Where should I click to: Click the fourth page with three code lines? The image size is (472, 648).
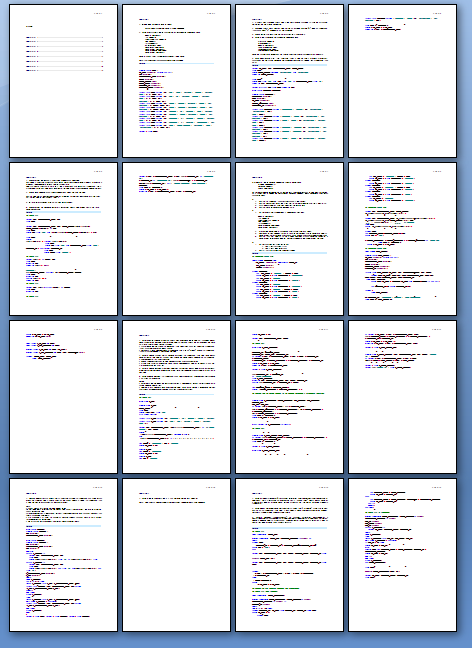[403, 81]
